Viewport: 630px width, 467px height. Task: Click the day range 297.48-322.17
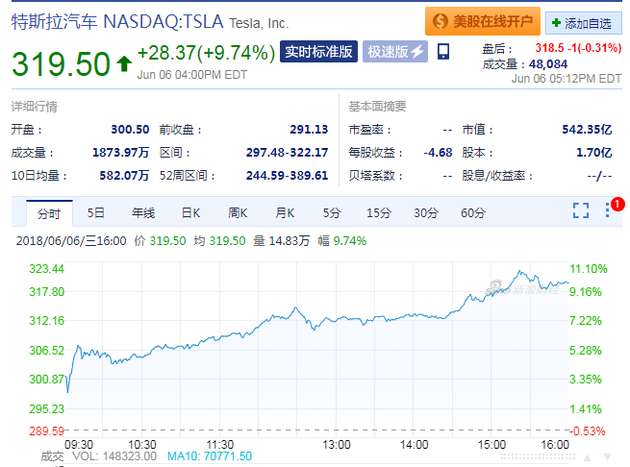pyautogui.click(x=287, y=152)
